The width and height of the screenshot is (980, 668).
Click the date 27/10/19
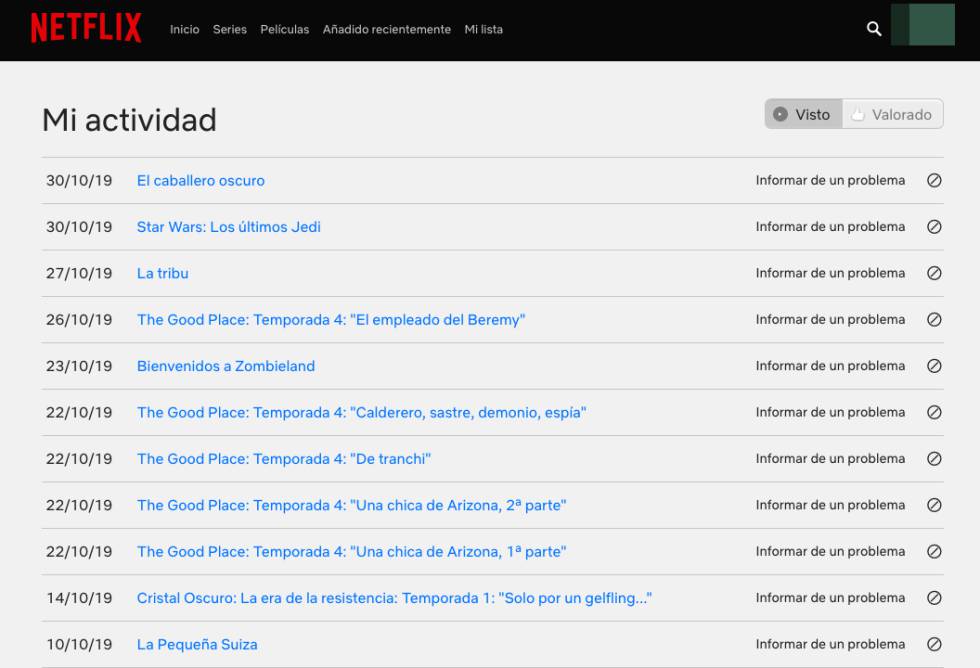click(79, 273)
